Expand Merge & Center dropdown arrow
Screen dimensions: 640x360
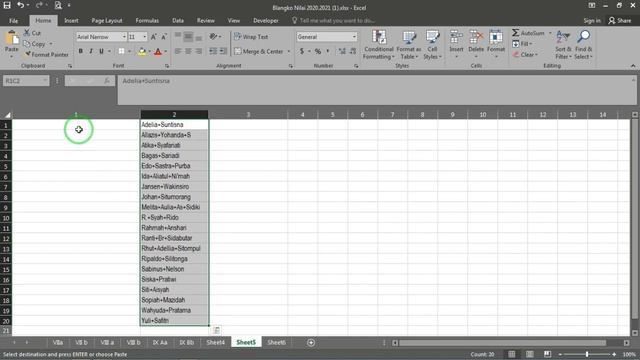coord(289,51)
